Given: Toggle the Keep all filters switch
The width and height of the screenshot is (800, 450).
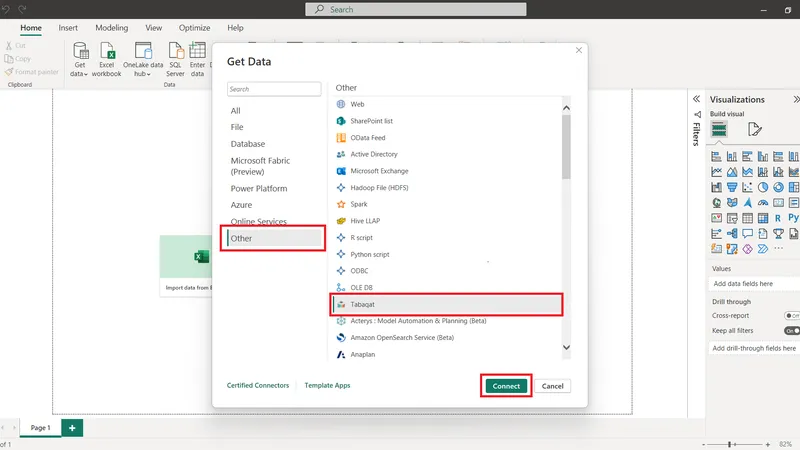Looking at the screenshot, I should pyautogui.click(x=791, y=330).
